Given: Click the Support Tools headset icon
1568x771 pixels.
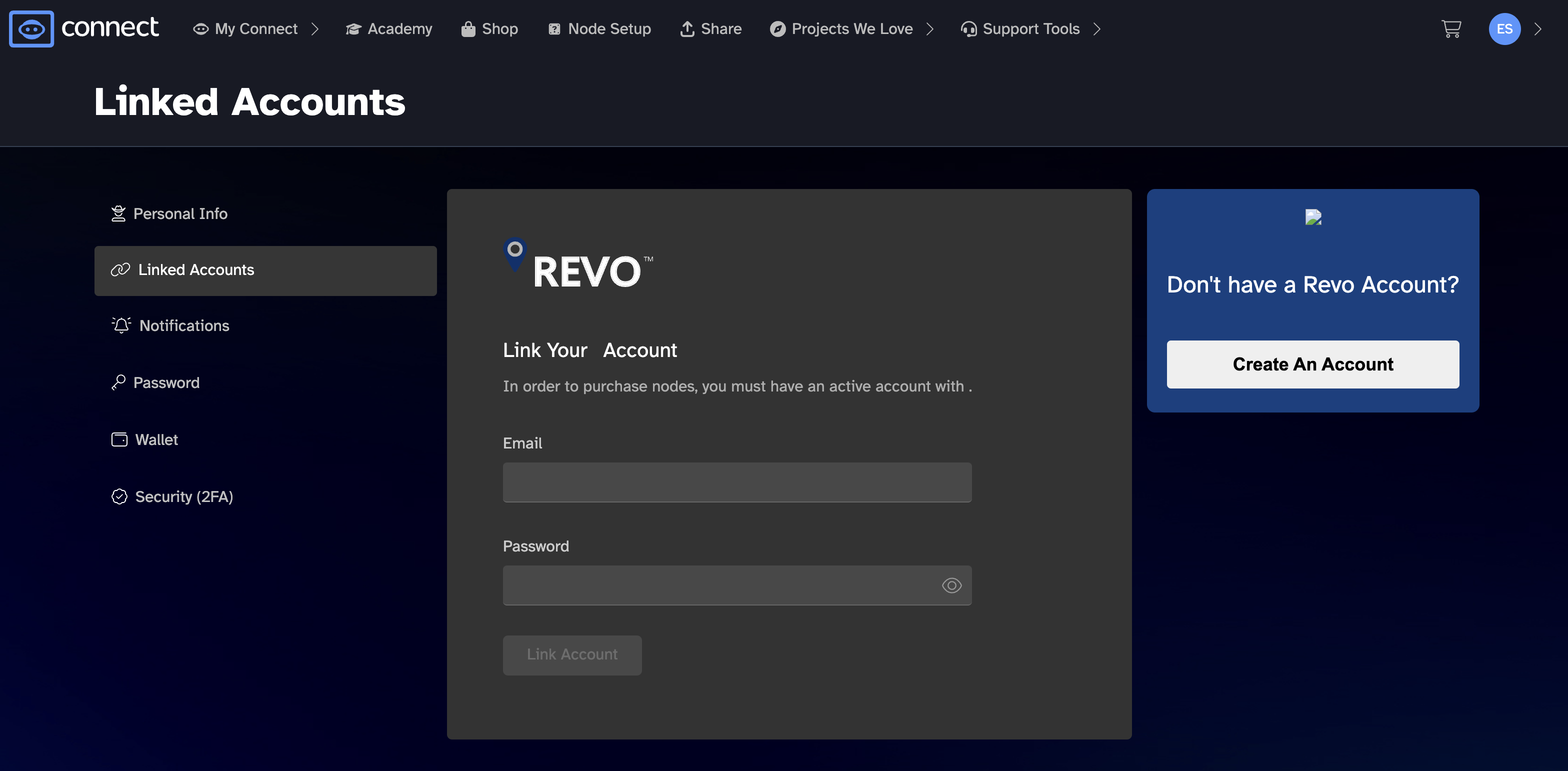Looking at the screenshot, I should click(968, 28).
